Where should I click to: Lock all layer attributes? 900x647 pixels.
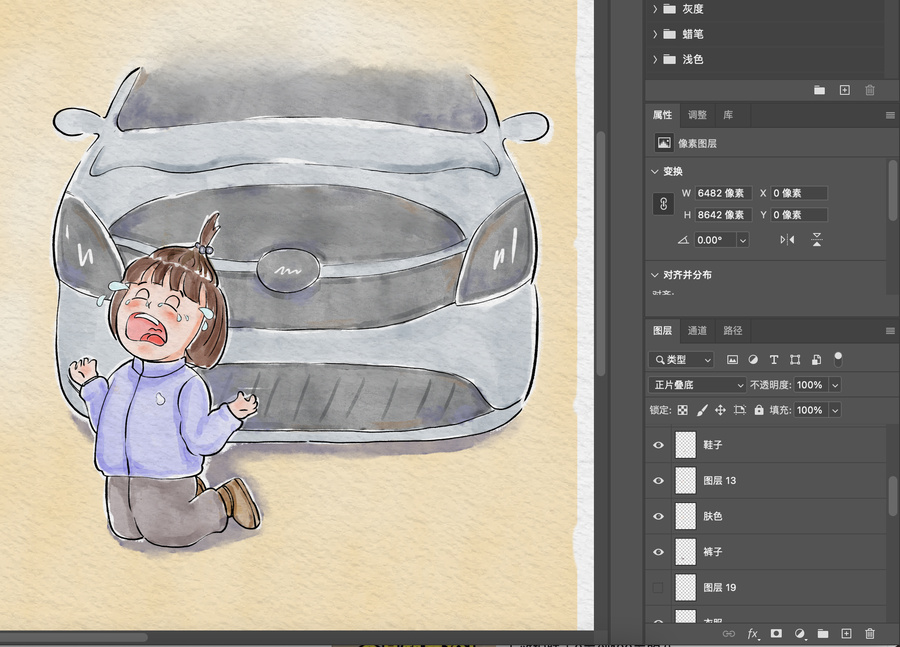pyautogui.click(x=759, y=410)
